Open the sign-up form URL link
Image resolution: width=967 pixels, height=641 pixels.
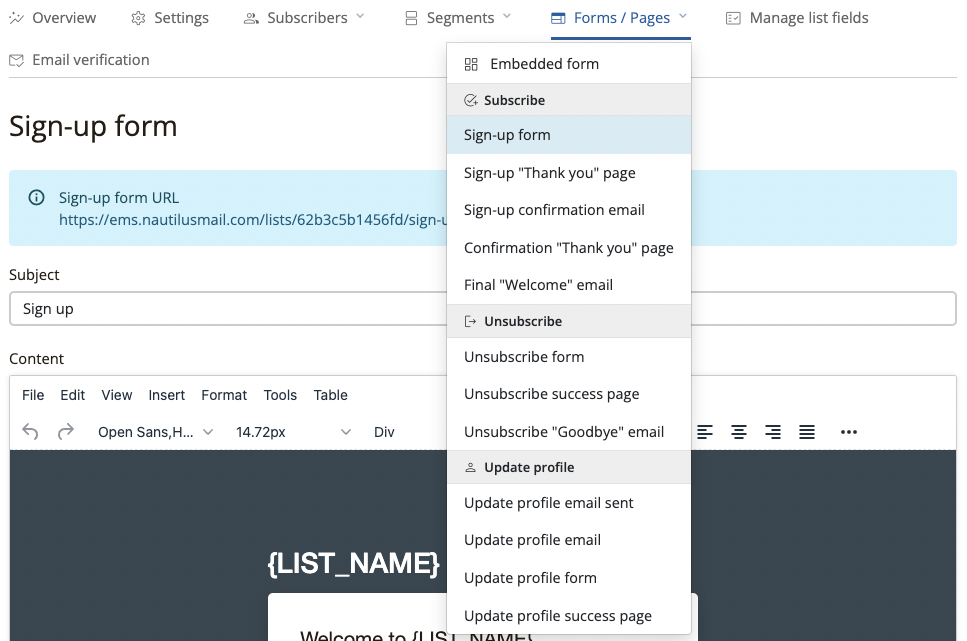point(250,219)
